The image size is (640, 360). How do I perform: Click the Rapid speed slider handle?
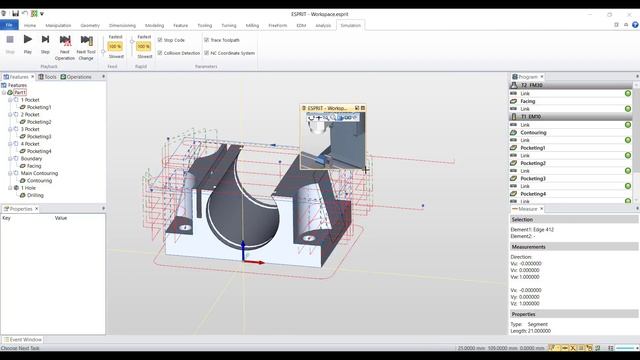(132, 42)
